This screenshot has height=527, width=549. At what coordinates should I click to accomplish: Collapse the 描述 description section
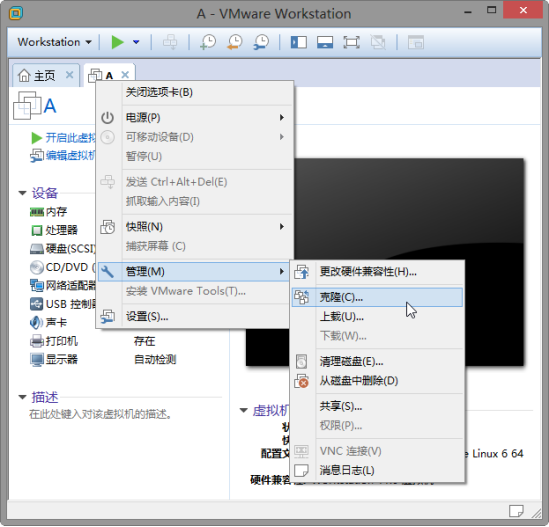(x=22, y=397)
